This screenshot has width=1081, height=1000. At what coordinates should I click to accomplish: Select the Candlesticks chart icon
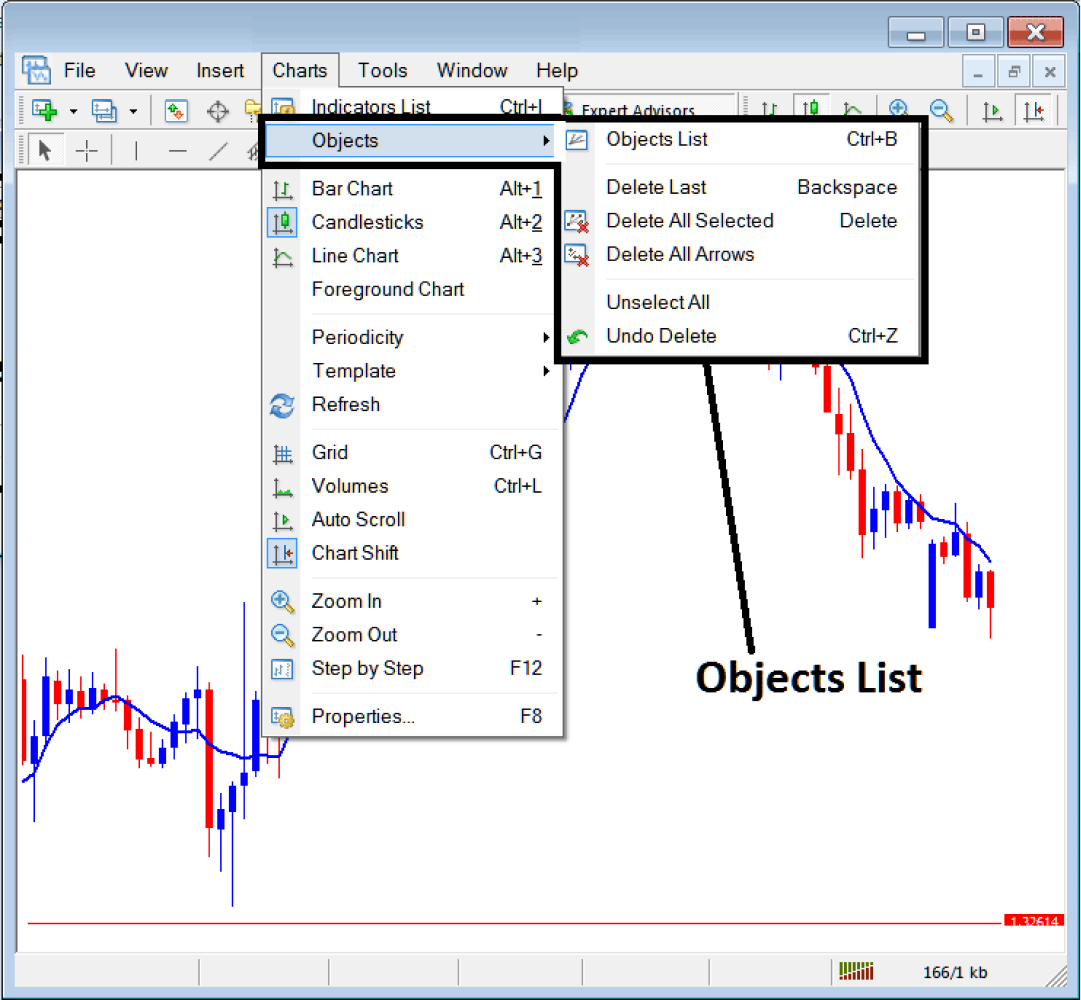tap(810, 110)
